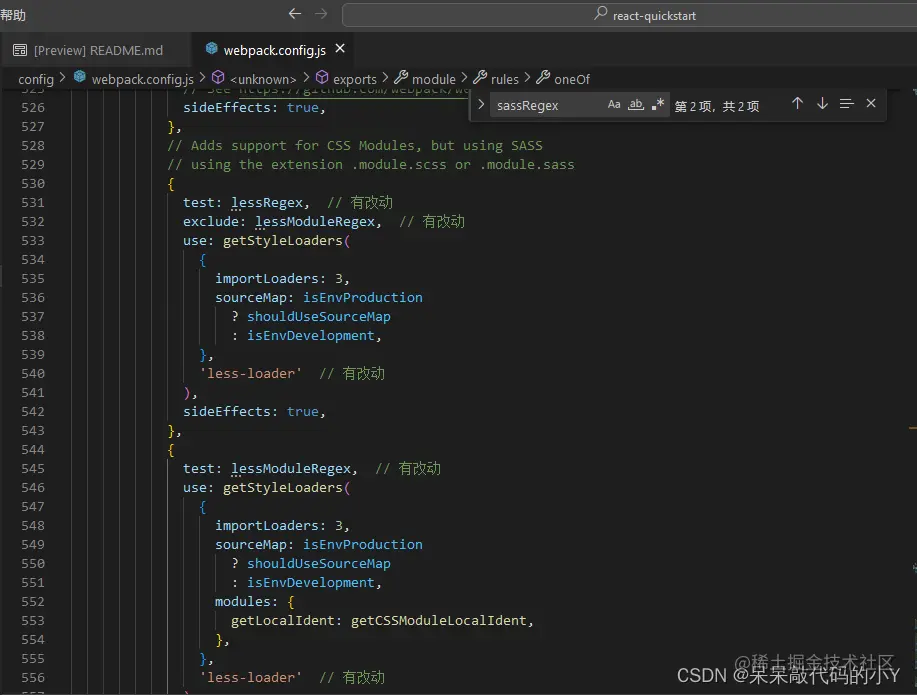The width and height of the screenshot is (917, 695).
Task: Click getStyleLoaders on line 533
Action: coord(282,241)
